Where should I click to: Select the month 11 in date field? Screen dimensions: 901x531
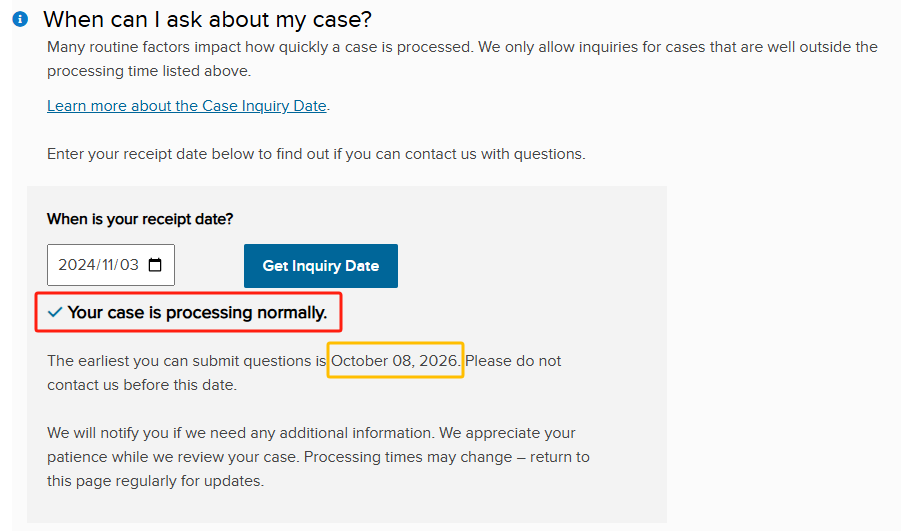click(x=107, y=264)
